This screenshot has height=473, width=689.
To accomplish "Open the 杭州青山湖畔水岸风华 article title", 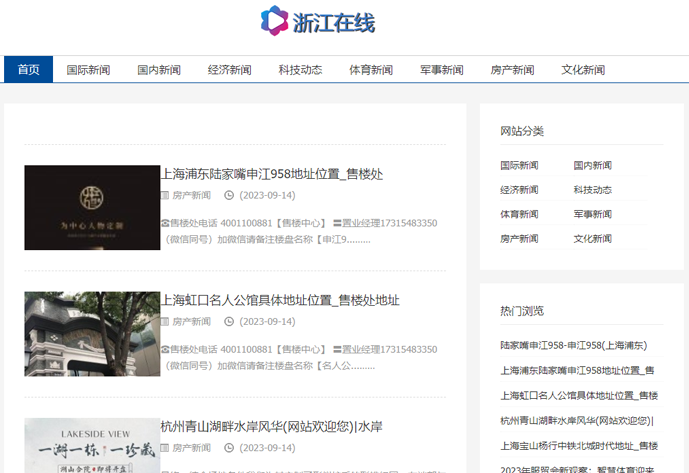I will (272, 426).
